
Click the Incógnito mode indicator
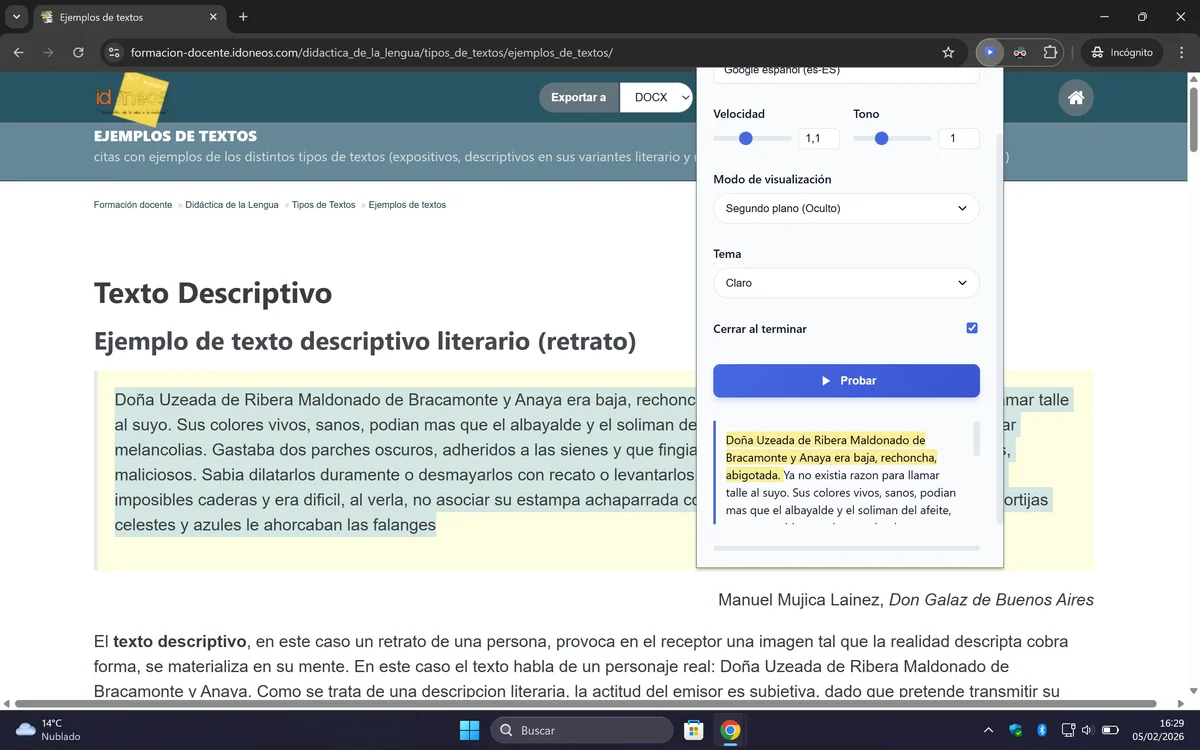[x=1121, y=52]
